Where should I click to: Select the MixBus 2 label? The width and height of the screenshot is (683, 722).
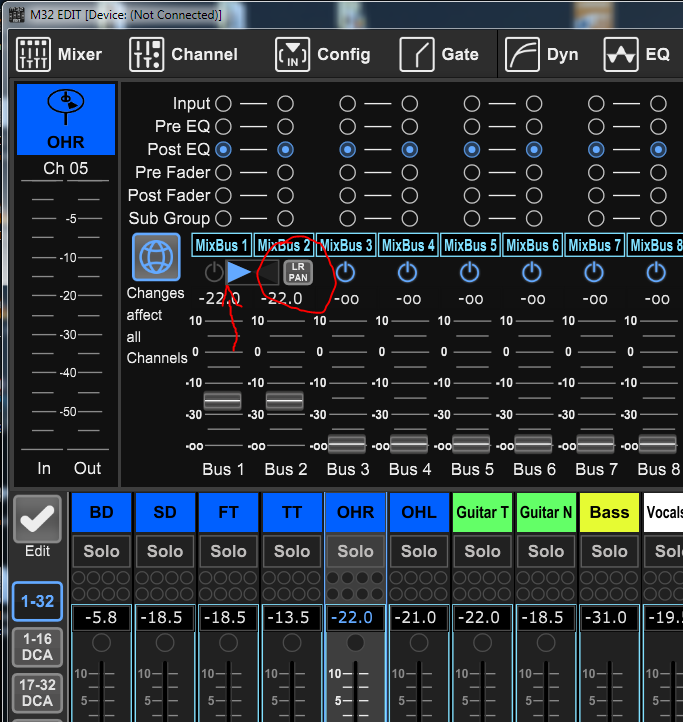click(284, 245)
